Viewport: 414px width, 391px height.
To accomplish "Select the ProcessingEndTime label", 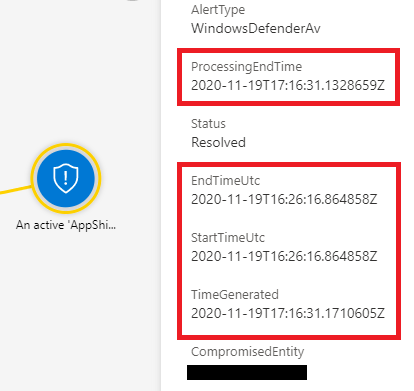I will tap(246, 67).
